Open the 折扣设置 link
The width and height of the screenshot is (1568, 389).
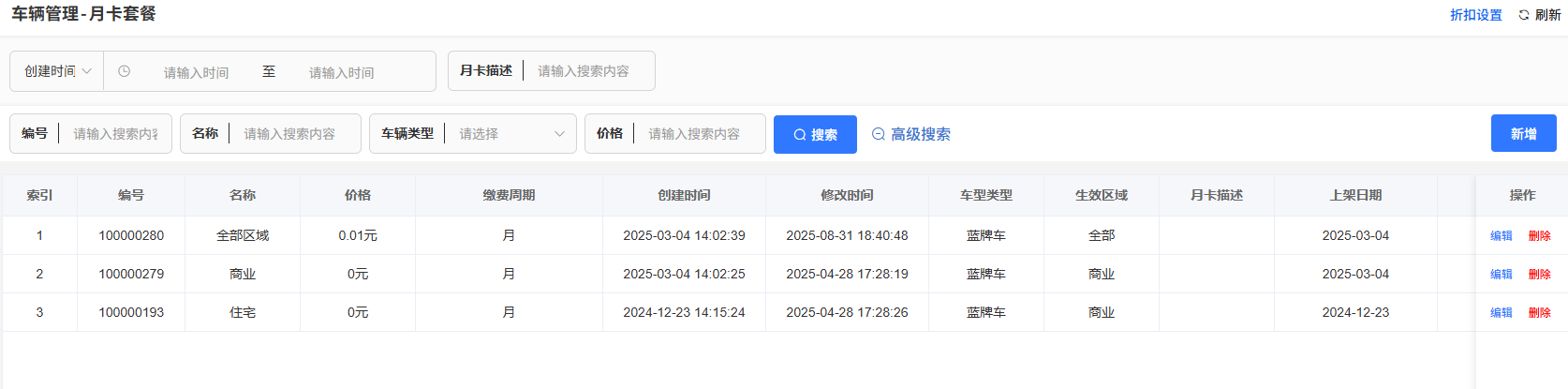tap(1475, 15)
